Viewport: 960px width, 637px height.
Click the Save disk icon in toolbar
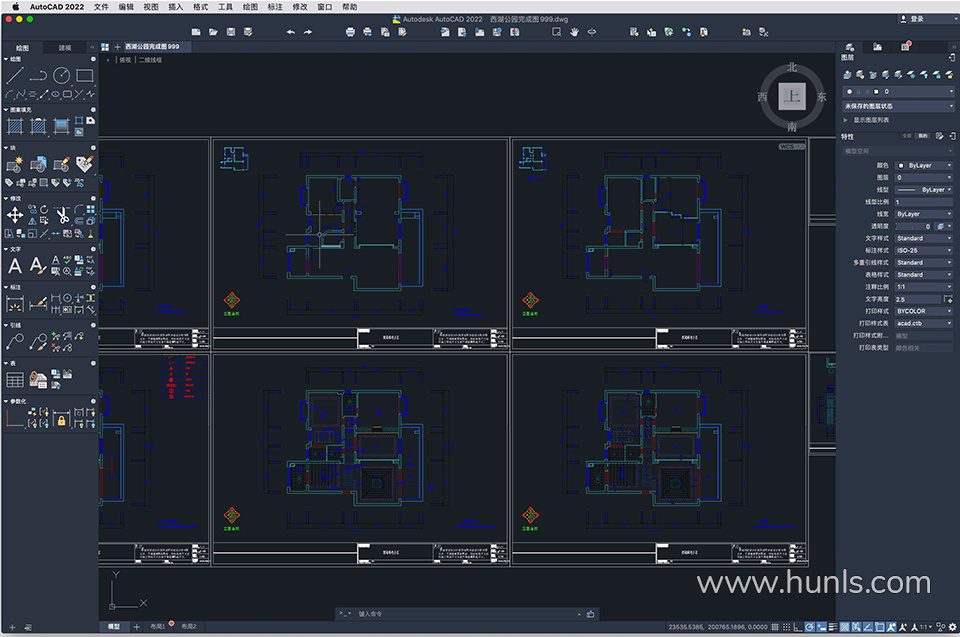click(230, 32)
